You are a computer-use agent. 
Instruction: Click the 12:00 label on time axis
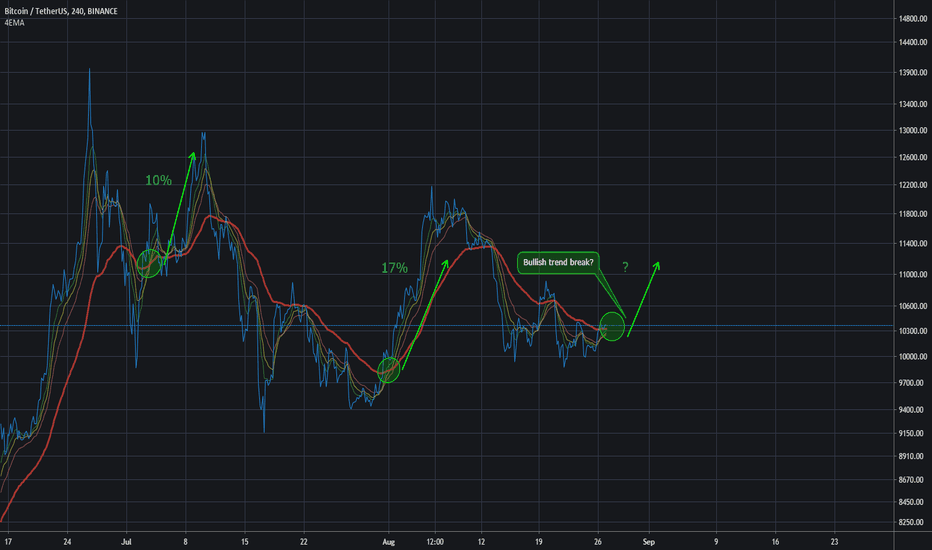pos(435,542)
